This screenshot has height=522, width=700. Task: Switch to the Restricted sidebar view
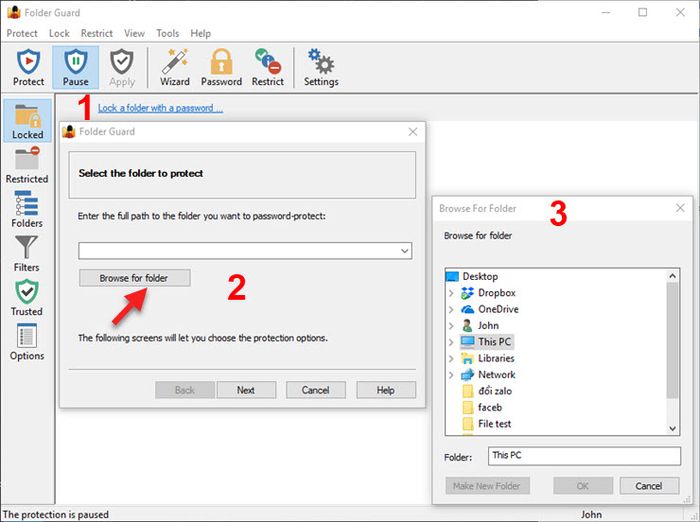[27, 165]
